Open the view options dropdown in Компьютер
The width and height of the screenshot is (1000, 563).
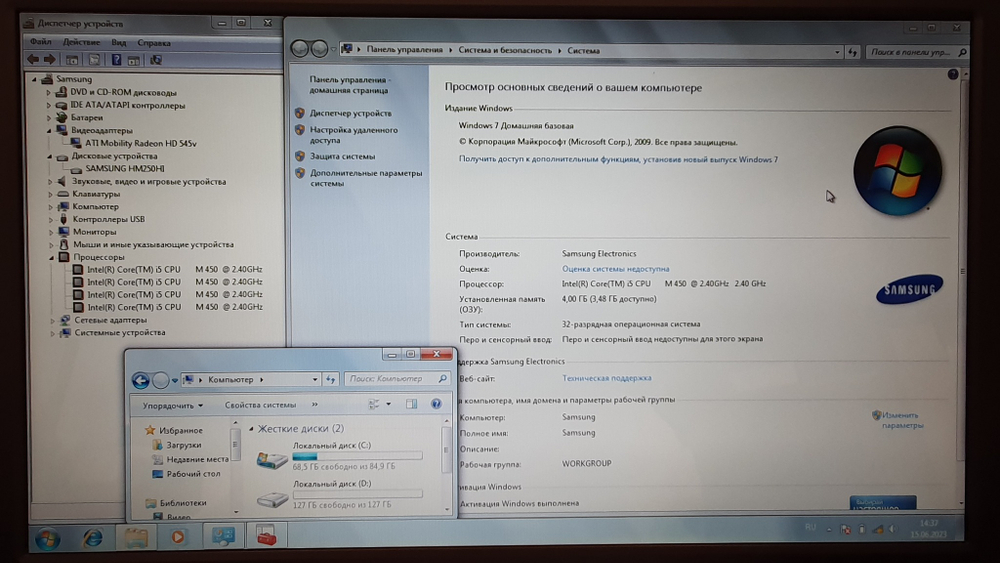click(388, 404)
